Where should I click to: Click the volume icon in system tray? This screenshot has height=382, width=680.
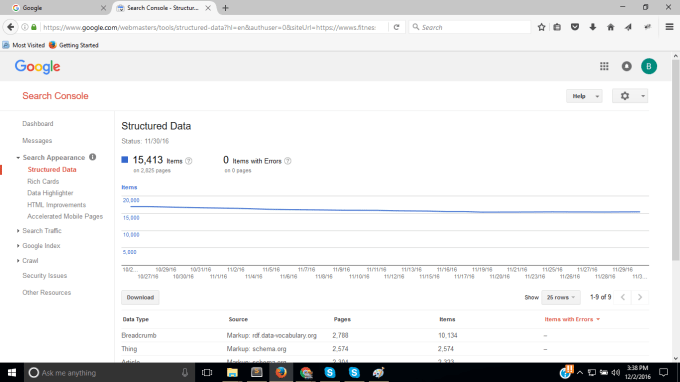615,372
